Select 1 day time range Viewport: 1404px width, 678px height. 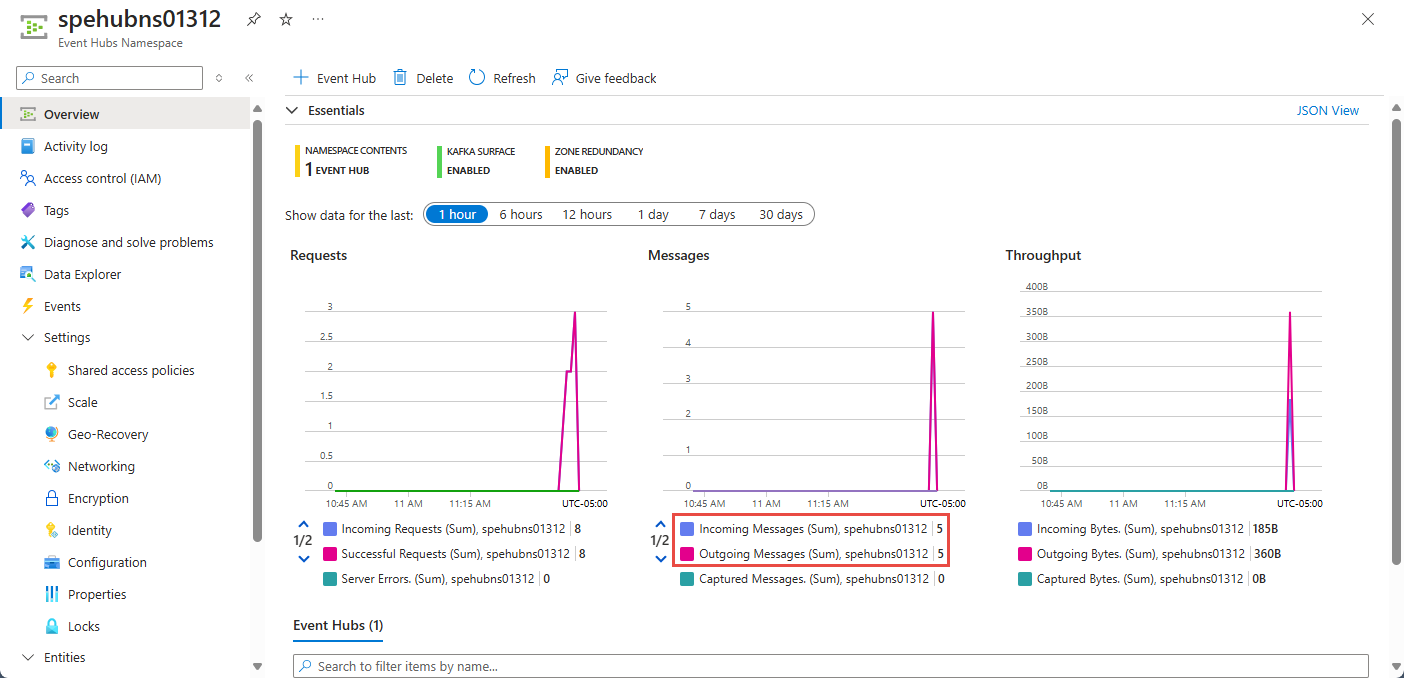pos(653,214)
